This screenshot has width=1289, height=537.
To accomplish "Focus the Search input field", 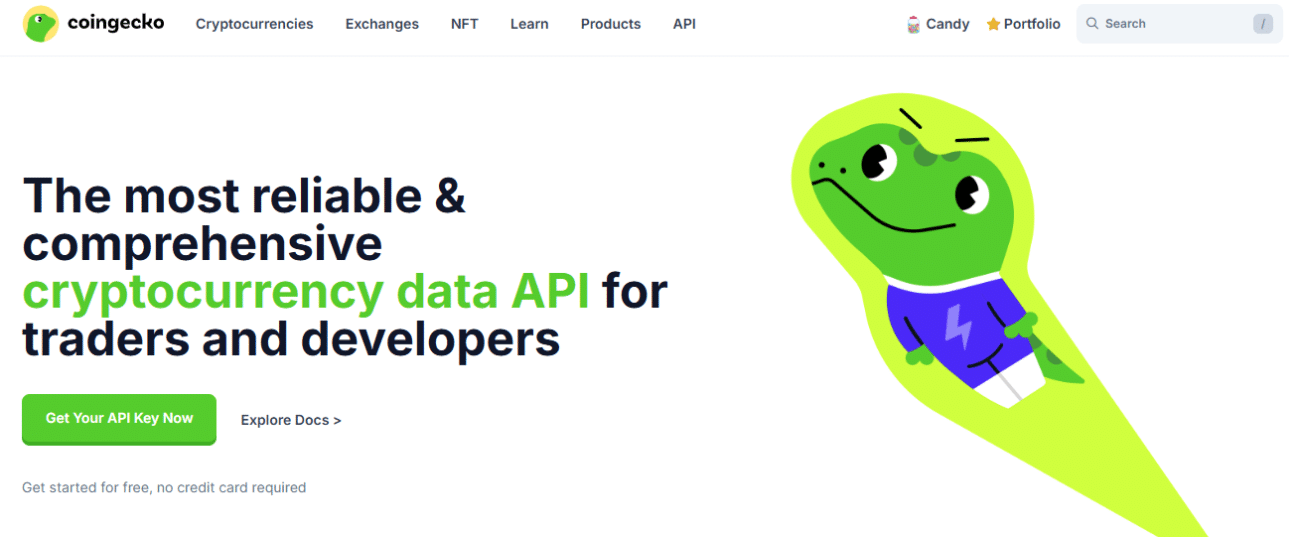I will 1170,23.
